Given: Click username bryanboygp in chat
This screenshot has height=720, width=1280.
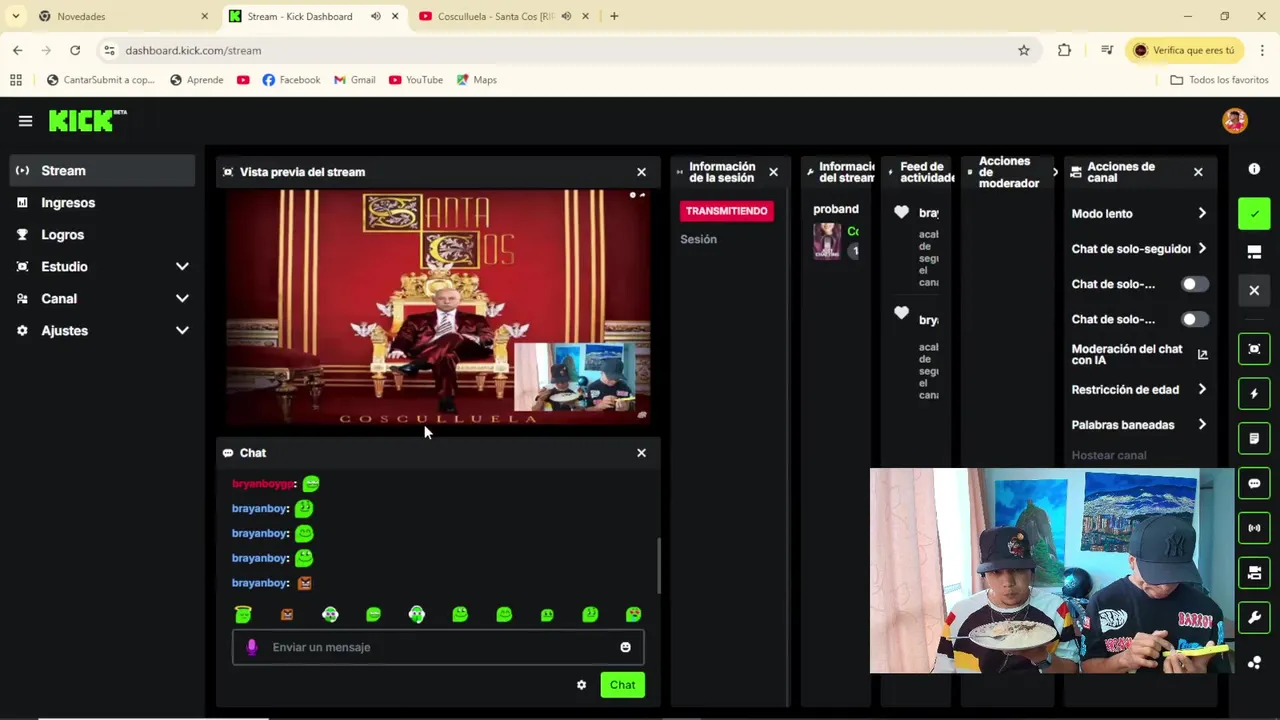Looking at the screenshot, I should click(x=263, y=484).
